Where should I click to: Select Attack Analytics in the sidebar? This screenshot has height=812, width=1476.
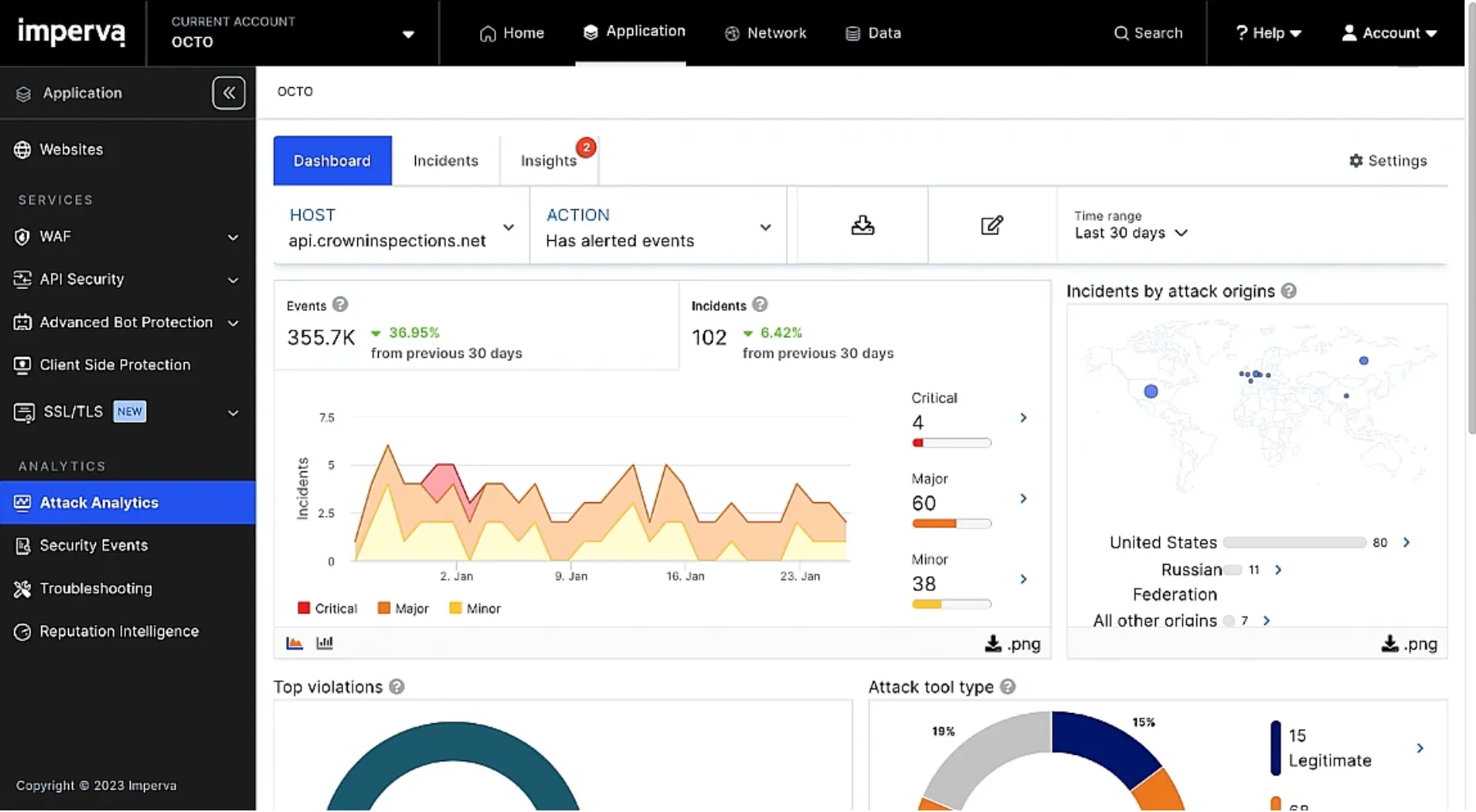click(98, 502)
